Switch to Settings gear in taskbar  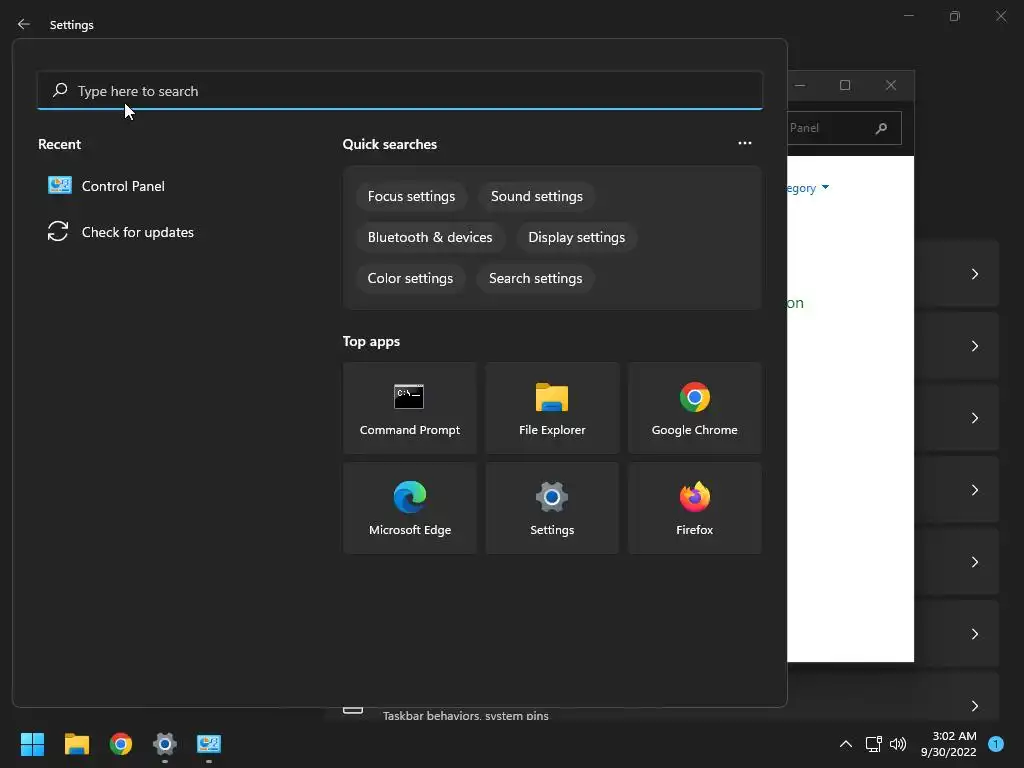165,744
